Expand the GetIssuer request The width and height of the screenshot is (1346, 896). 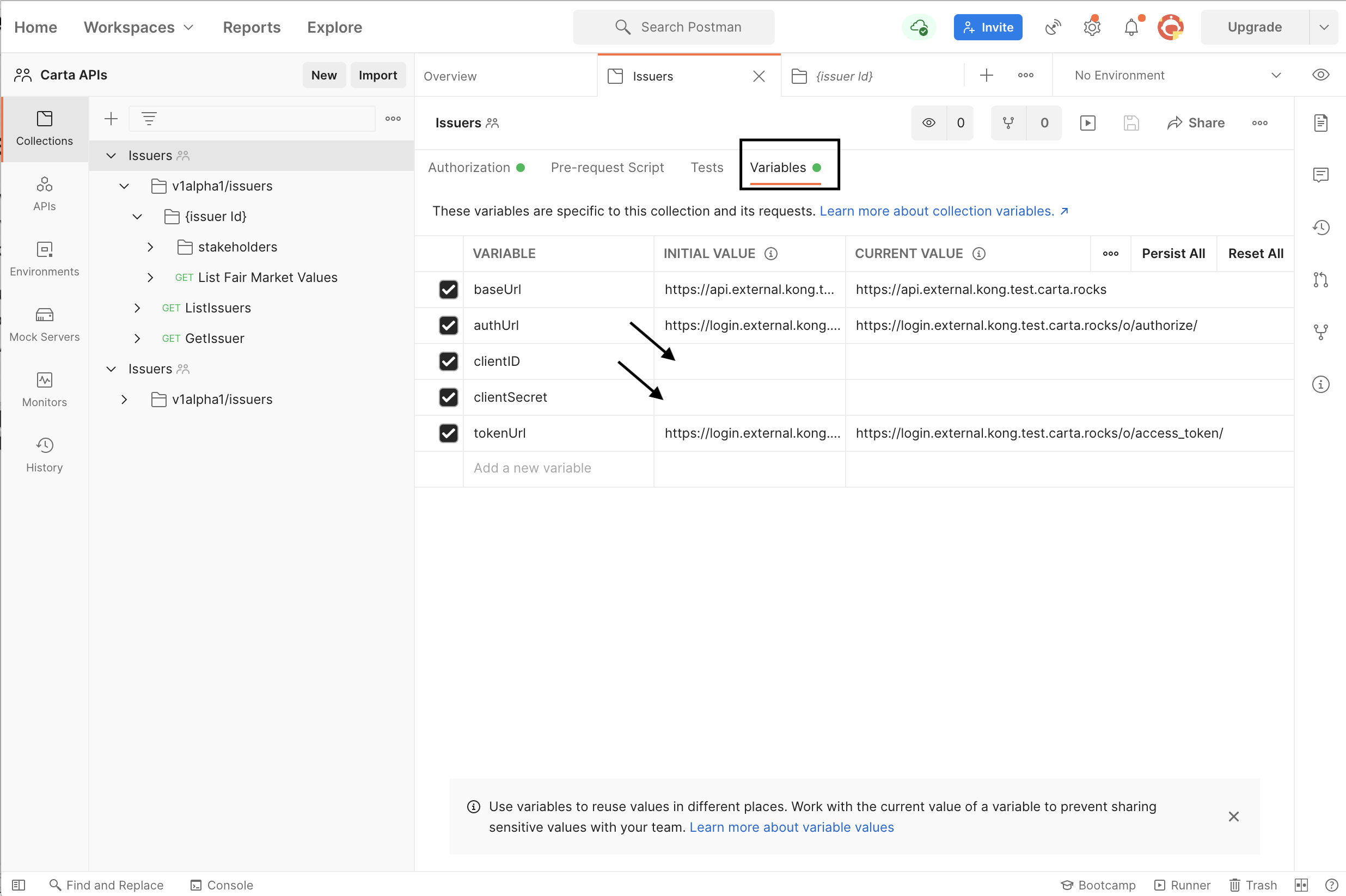[137, 338]
